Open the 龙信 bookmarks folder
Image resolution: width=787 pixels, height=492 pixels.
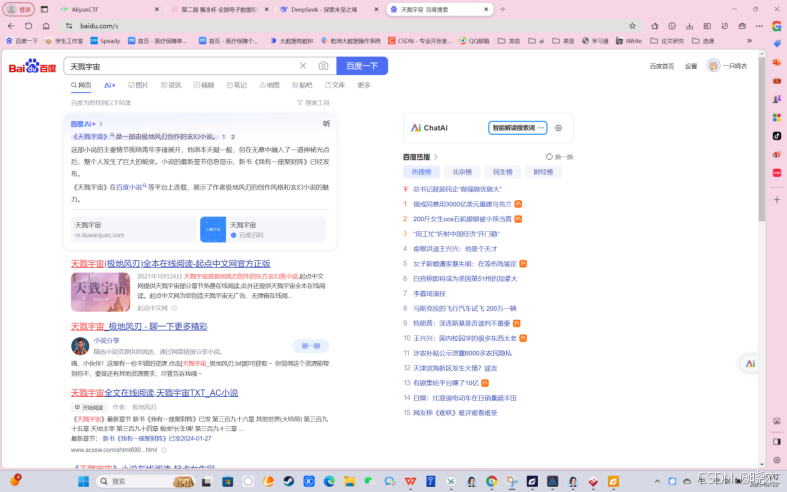pos(508,41)
